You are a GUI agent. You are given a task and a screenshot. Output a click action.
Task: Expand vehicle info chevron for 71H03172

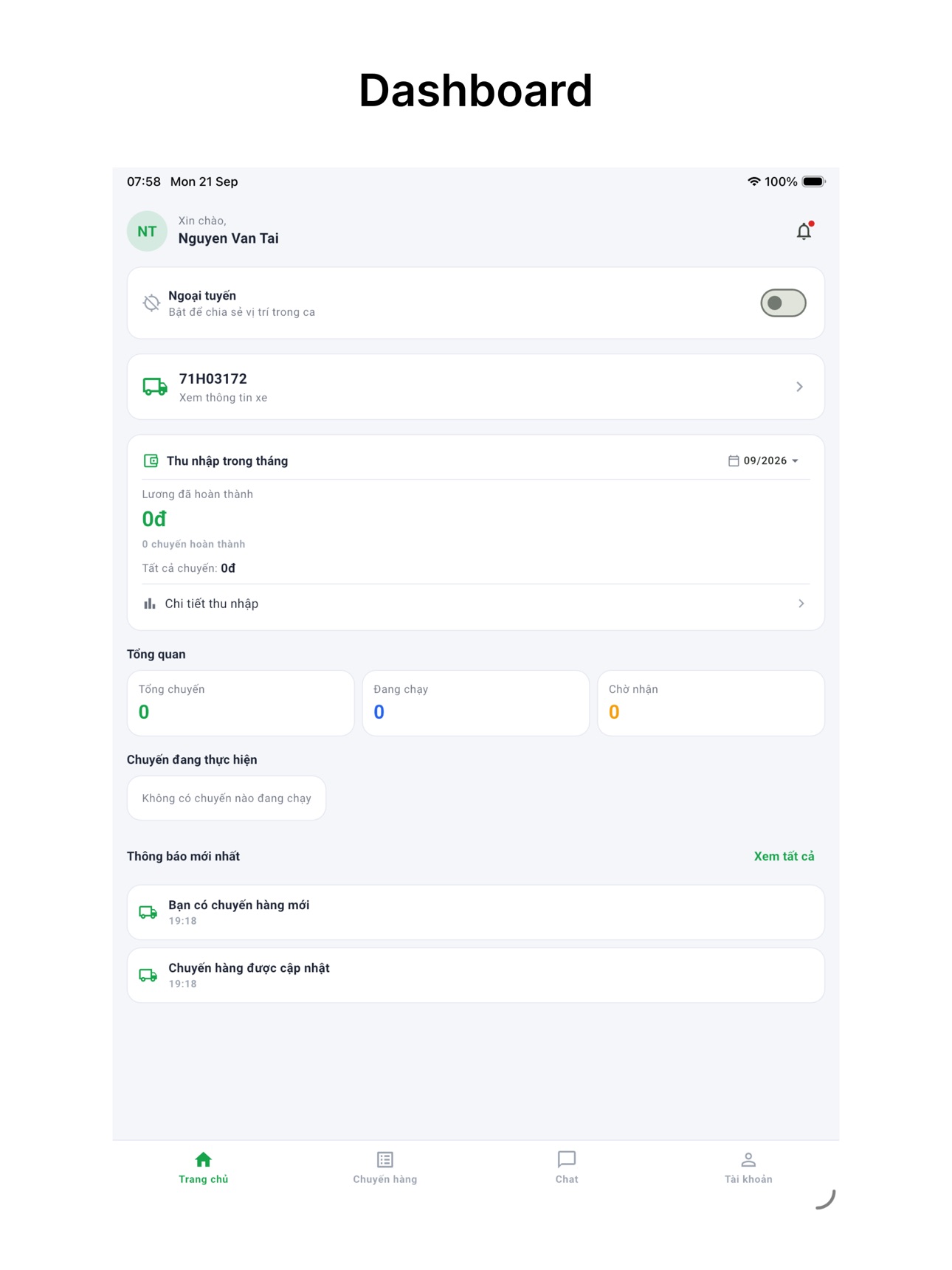799,387
